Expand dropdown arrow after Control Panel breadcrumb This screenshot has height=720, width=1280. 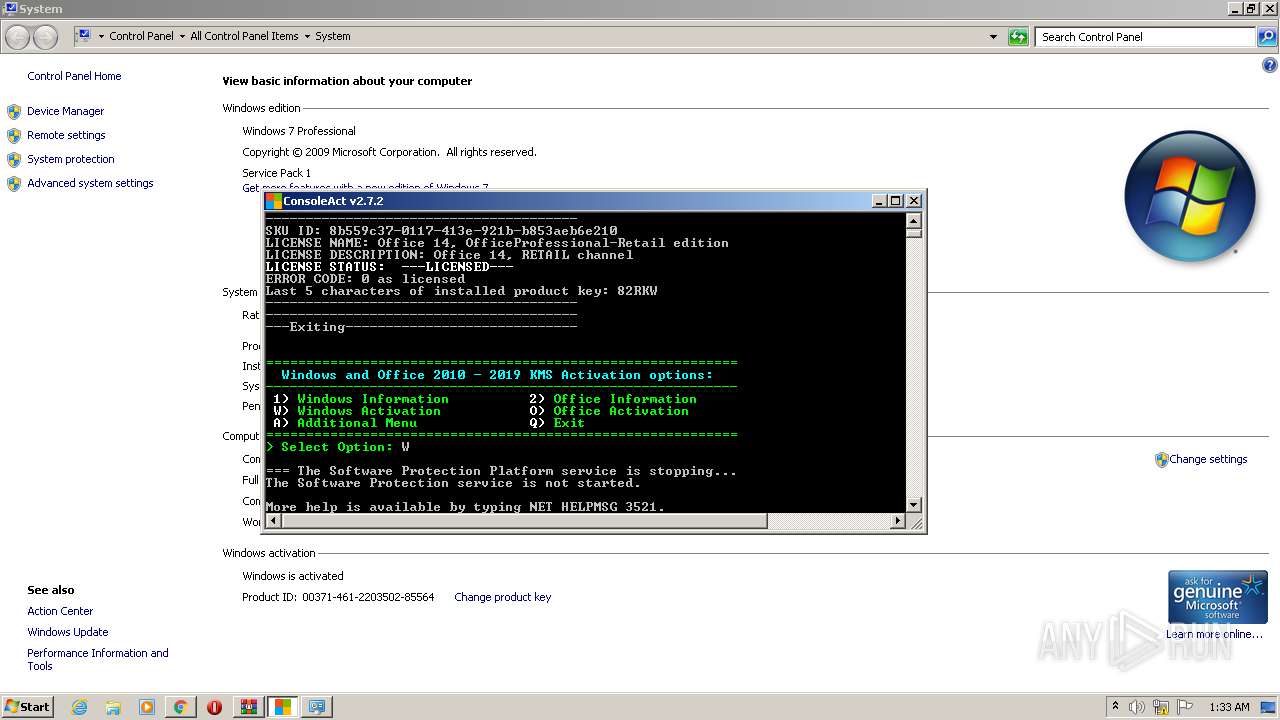coord(182,36)
